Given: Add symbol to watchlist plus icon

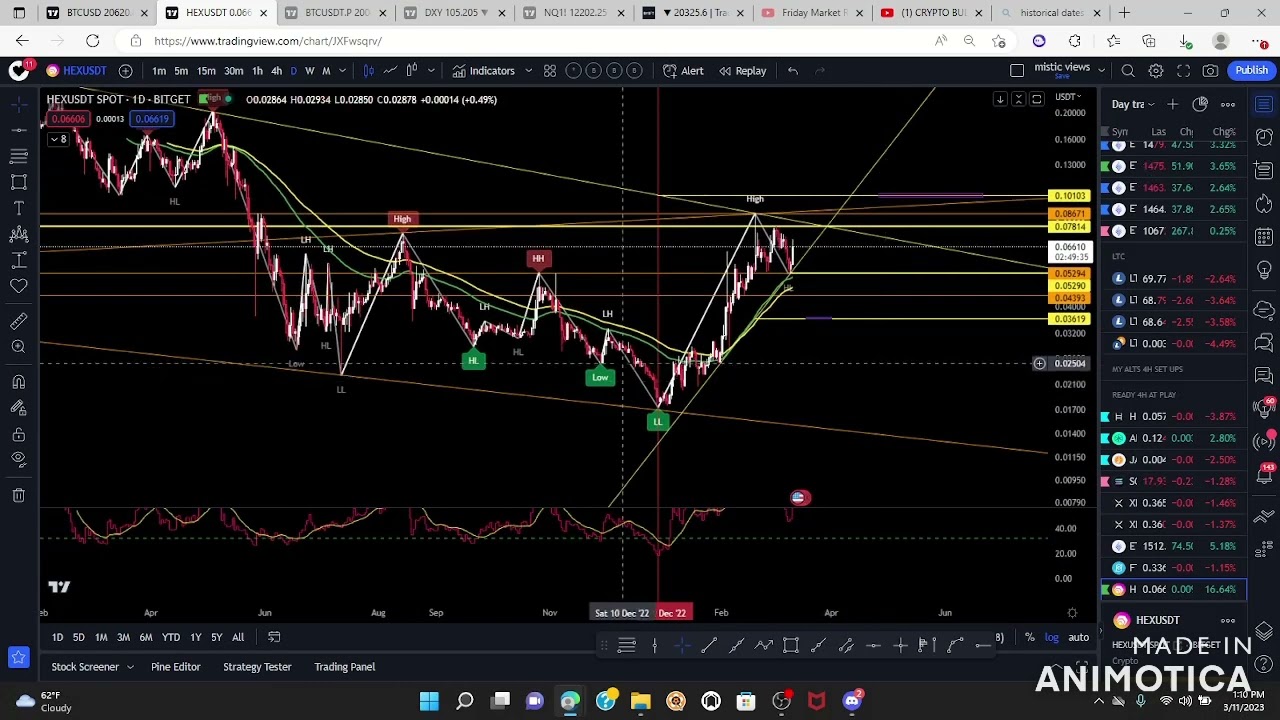Looking at the screenshot, I should click(1173, 104).
